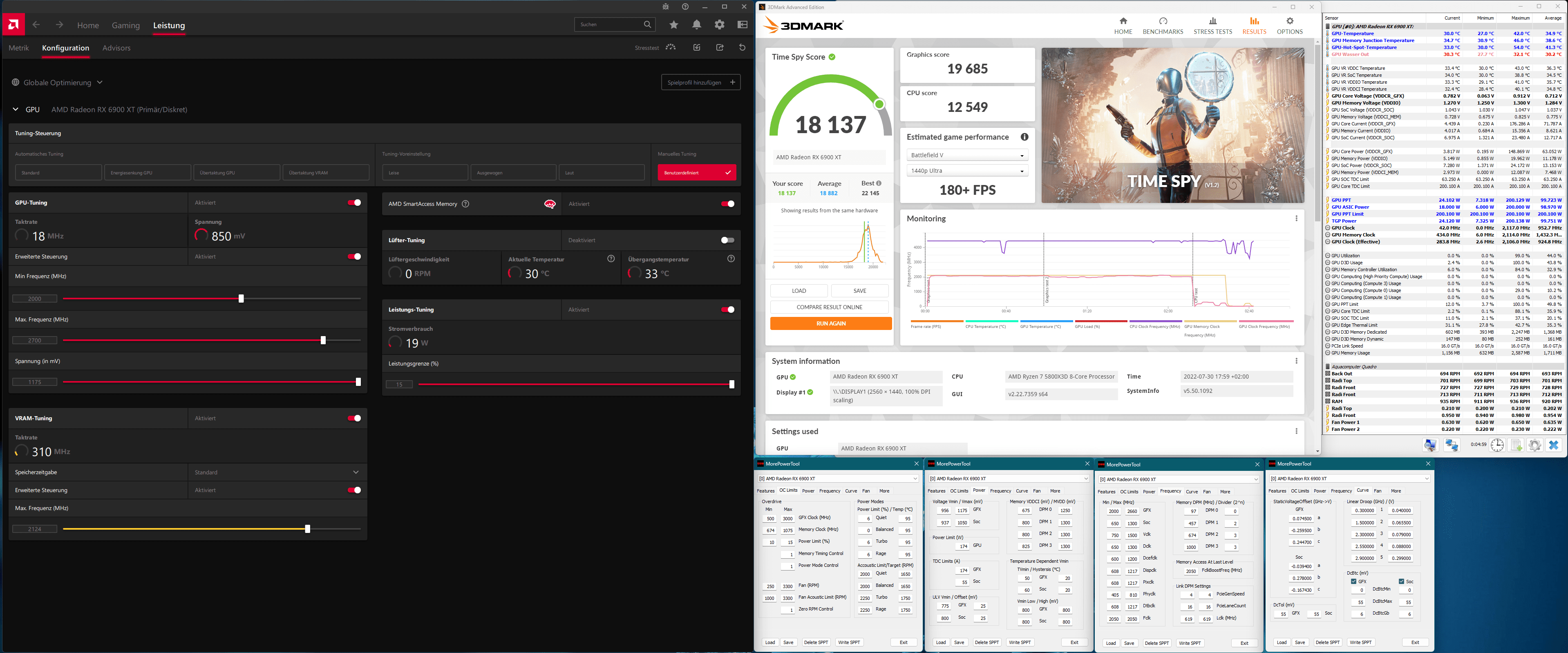
Task: Click the export tuning profile icon
Action: [x=720, y=47]
